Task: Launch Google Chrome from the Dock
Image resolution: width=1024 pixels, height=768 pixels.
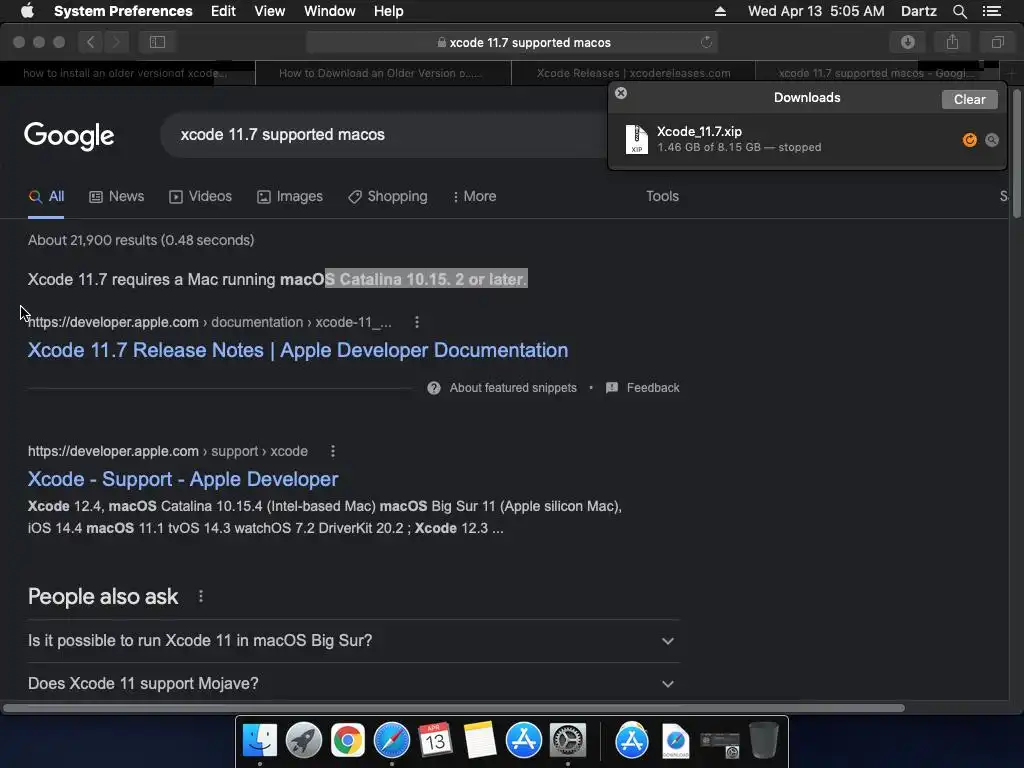Action: pyautogui.click(x=347, y=741)
